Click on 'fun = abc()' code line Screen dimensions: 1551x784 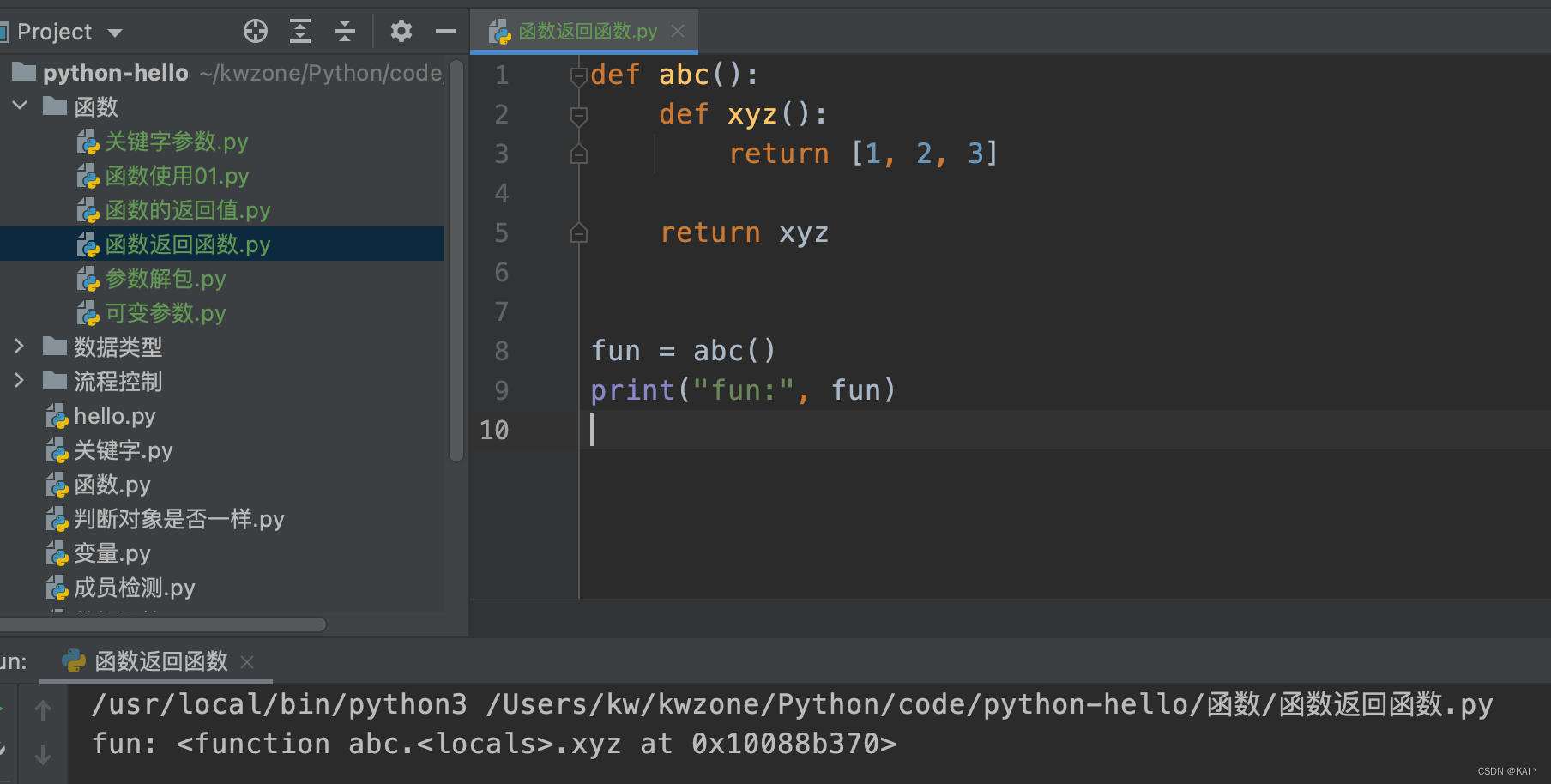[684, 351]
